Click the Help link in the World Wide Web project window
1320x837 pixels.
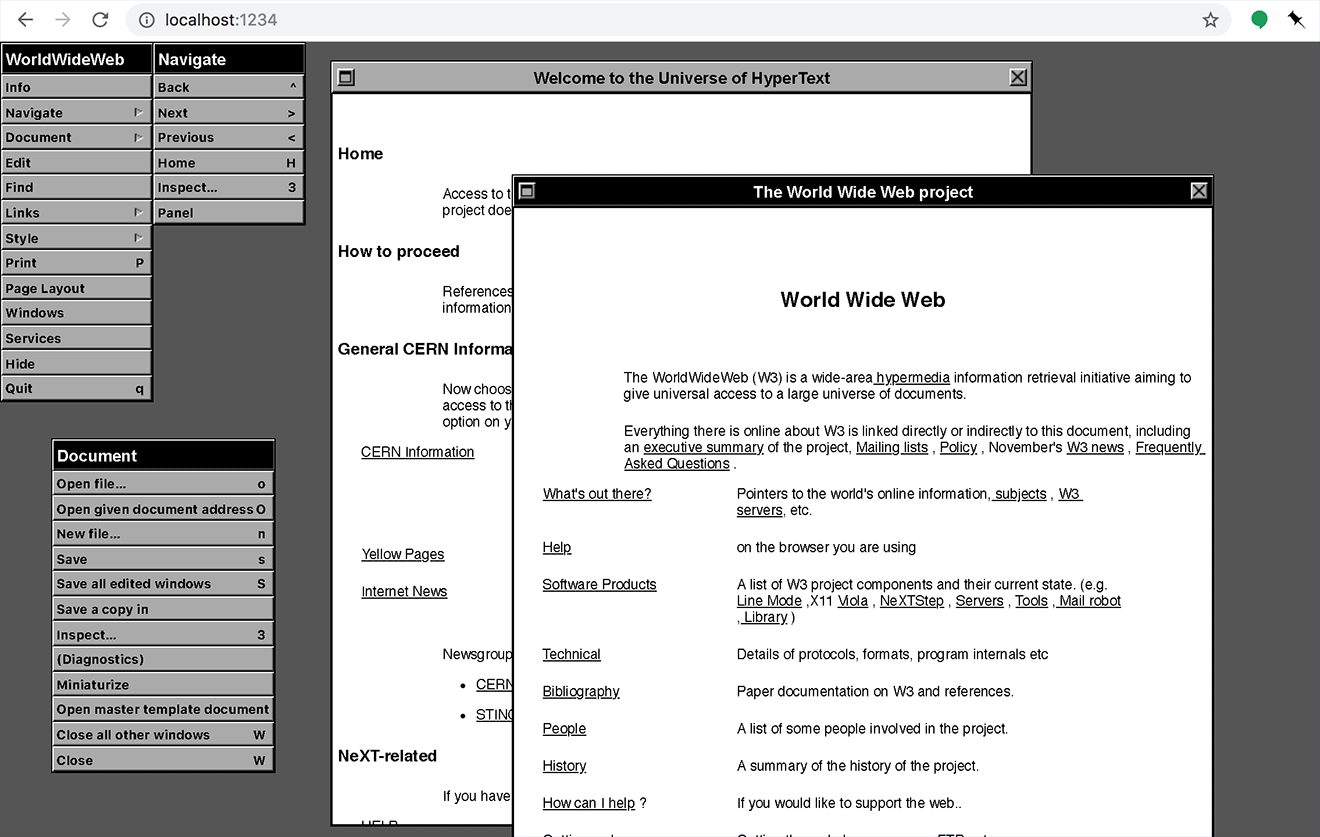tap(557, 548)
